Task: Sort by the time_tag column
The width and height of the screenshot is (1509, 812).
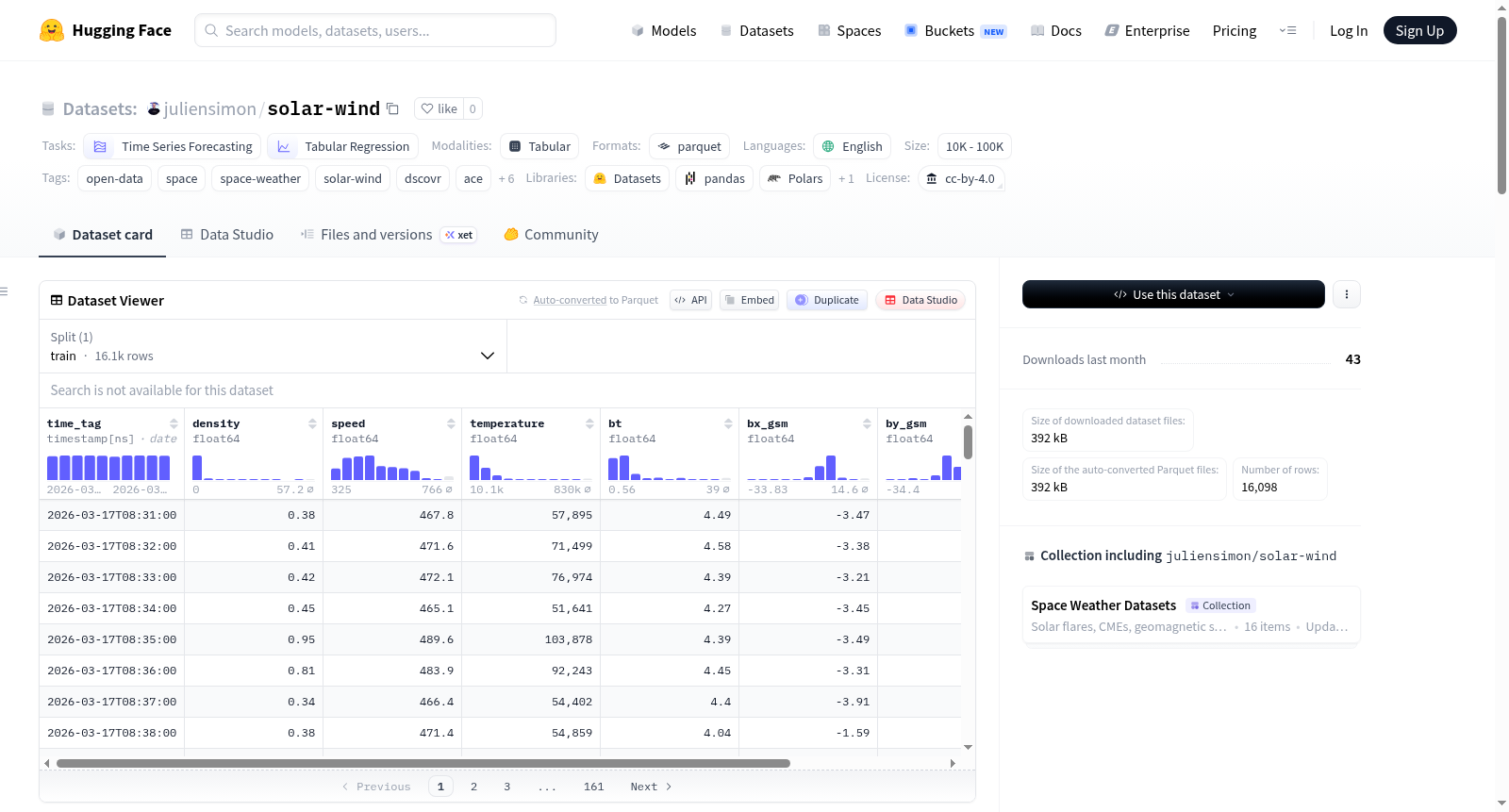Action: pyautogui.click(x=174, y=423)
